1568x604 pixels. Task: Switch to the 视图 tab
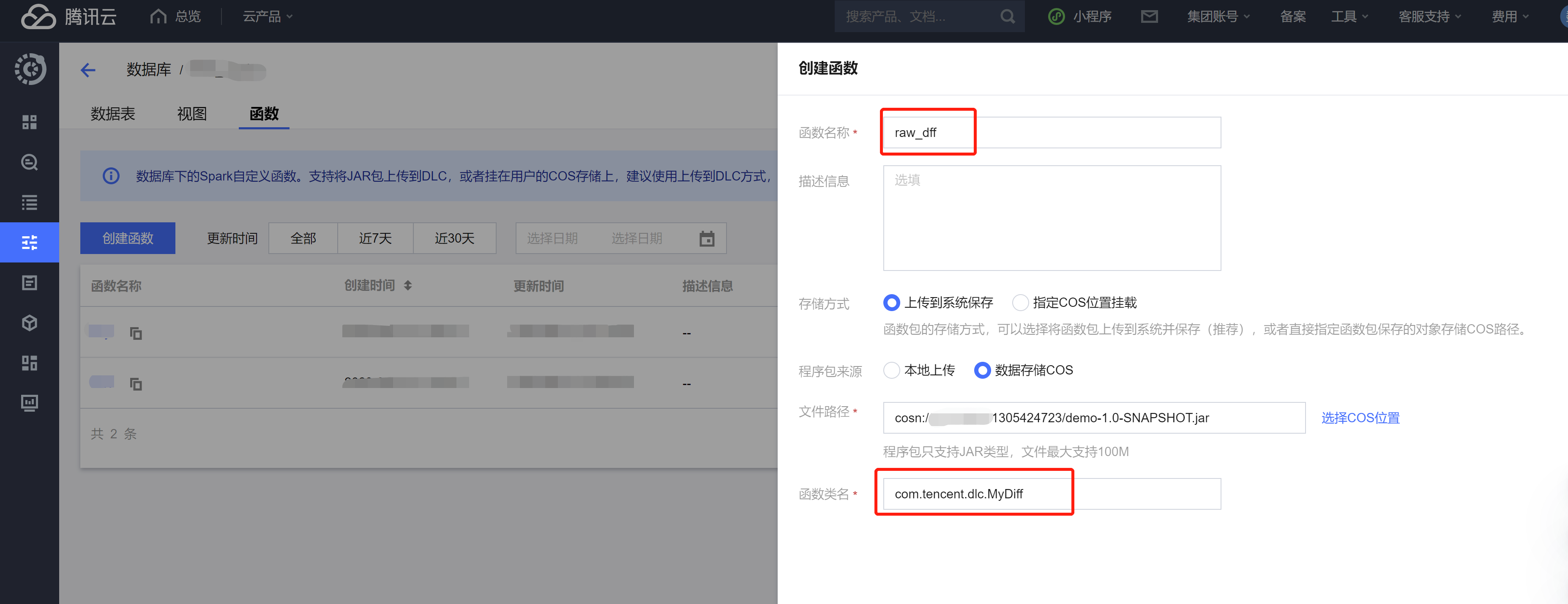coord(192,114)
